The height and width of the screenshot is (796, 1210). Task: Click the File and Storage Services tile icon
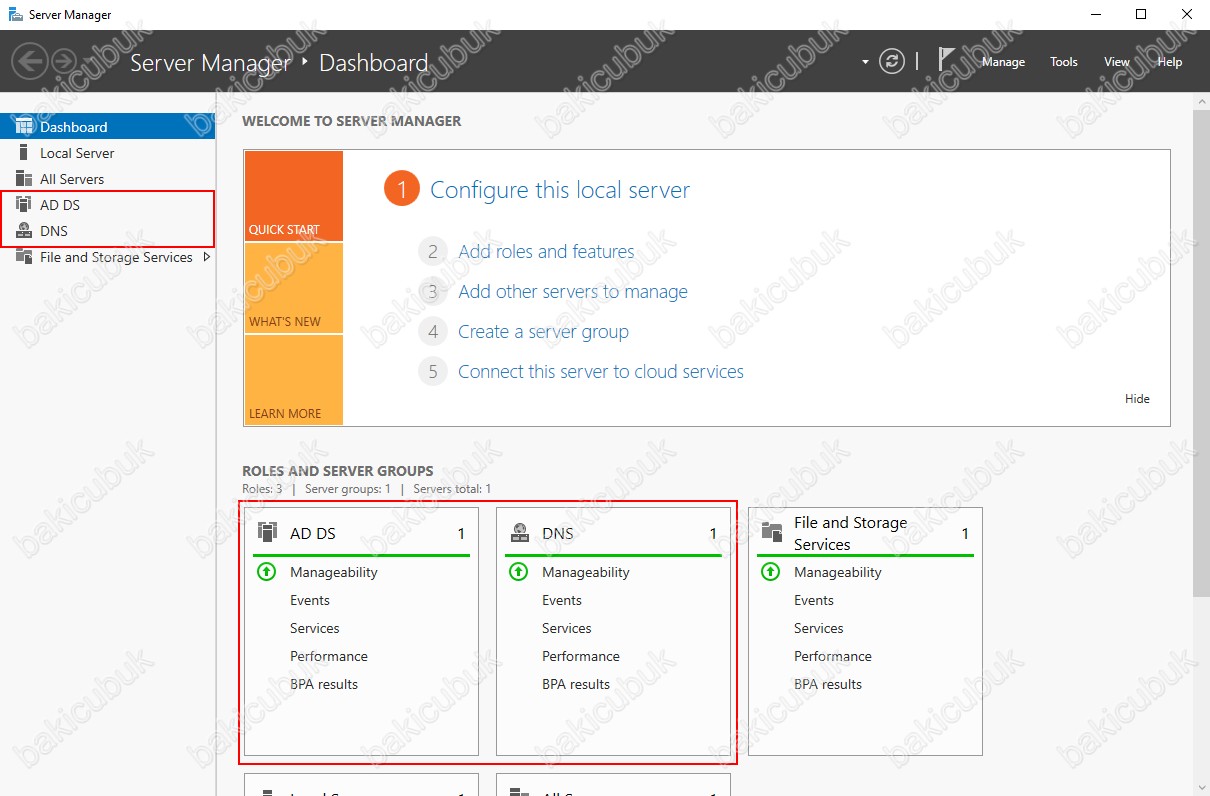tap(771, 532)
